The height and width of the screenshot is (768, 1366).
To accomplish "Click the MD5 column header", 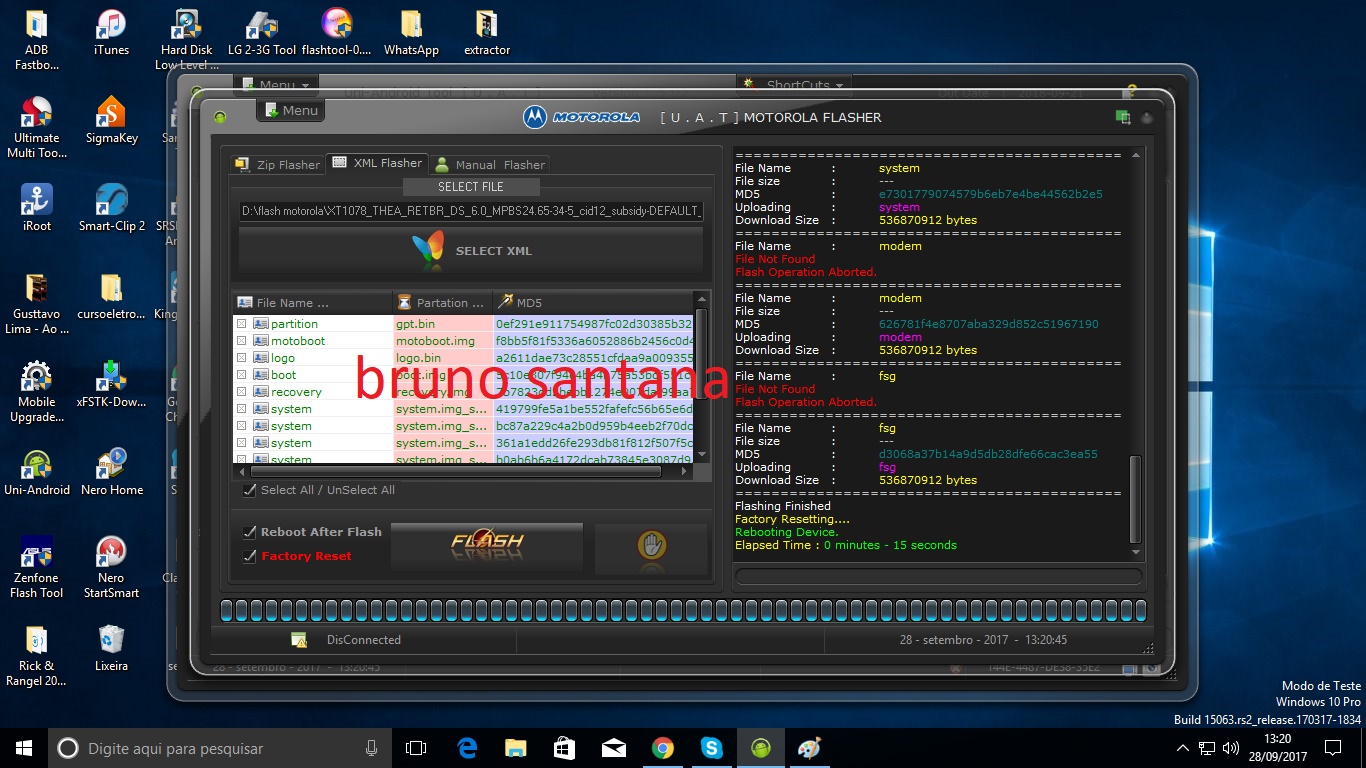I will (592, 302).
